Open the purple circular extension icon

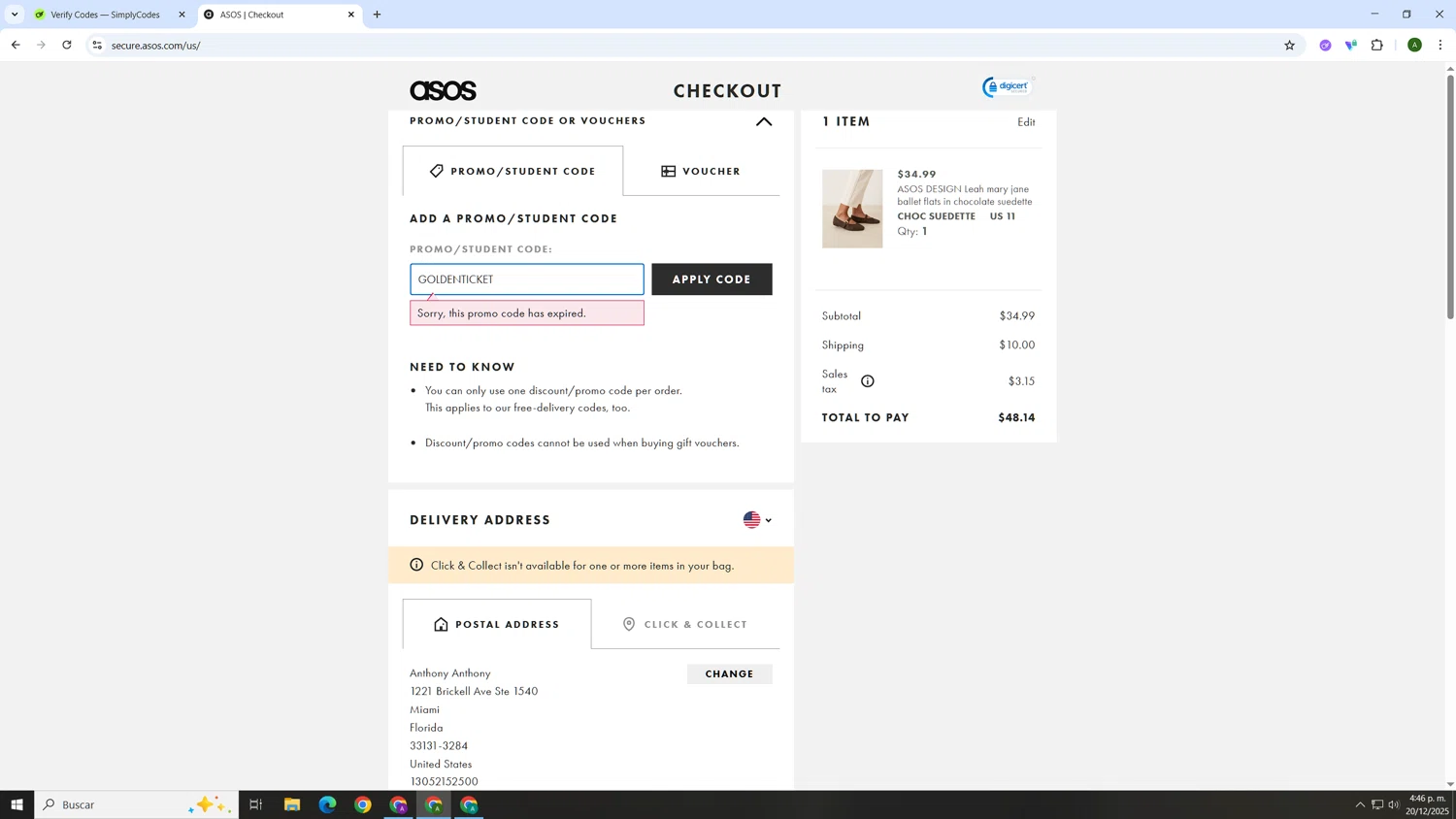pos(1325,45)
